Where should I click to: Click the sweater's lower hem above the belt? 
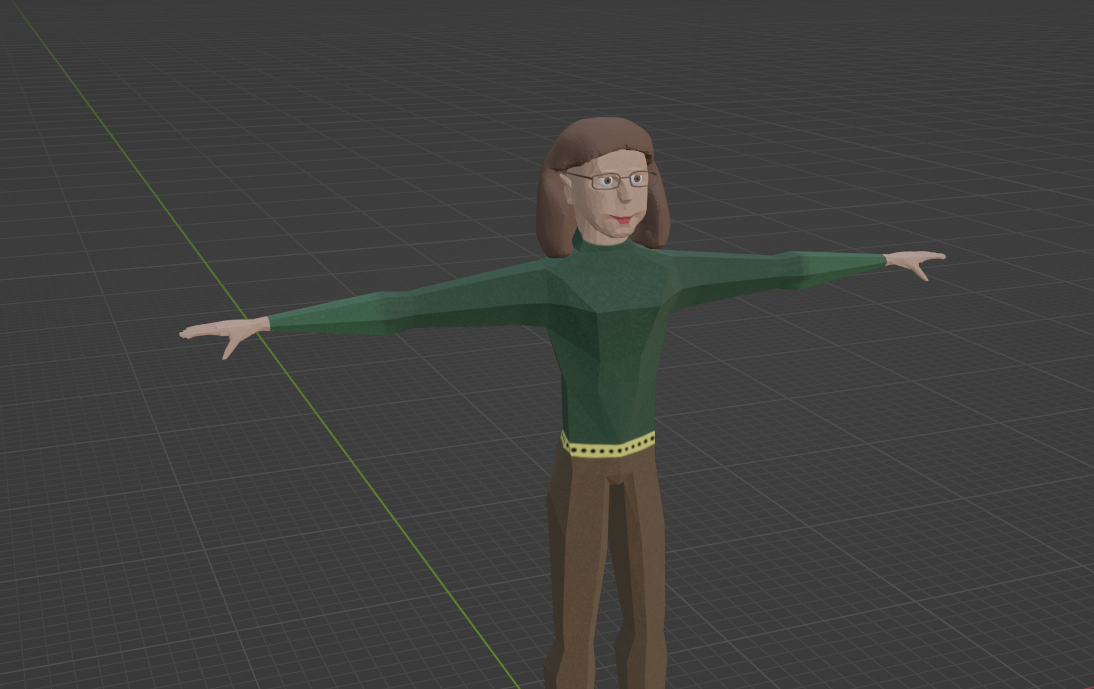[x=607, y=423]
